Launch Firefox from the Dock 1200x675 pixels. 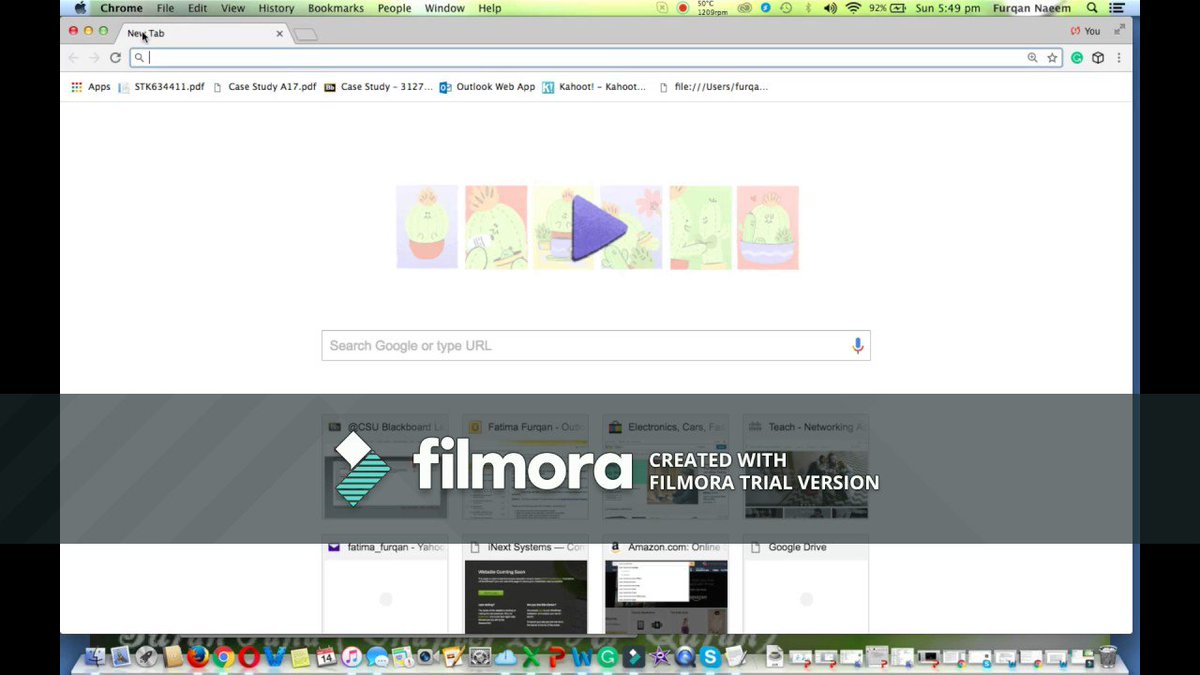(198, 657)
